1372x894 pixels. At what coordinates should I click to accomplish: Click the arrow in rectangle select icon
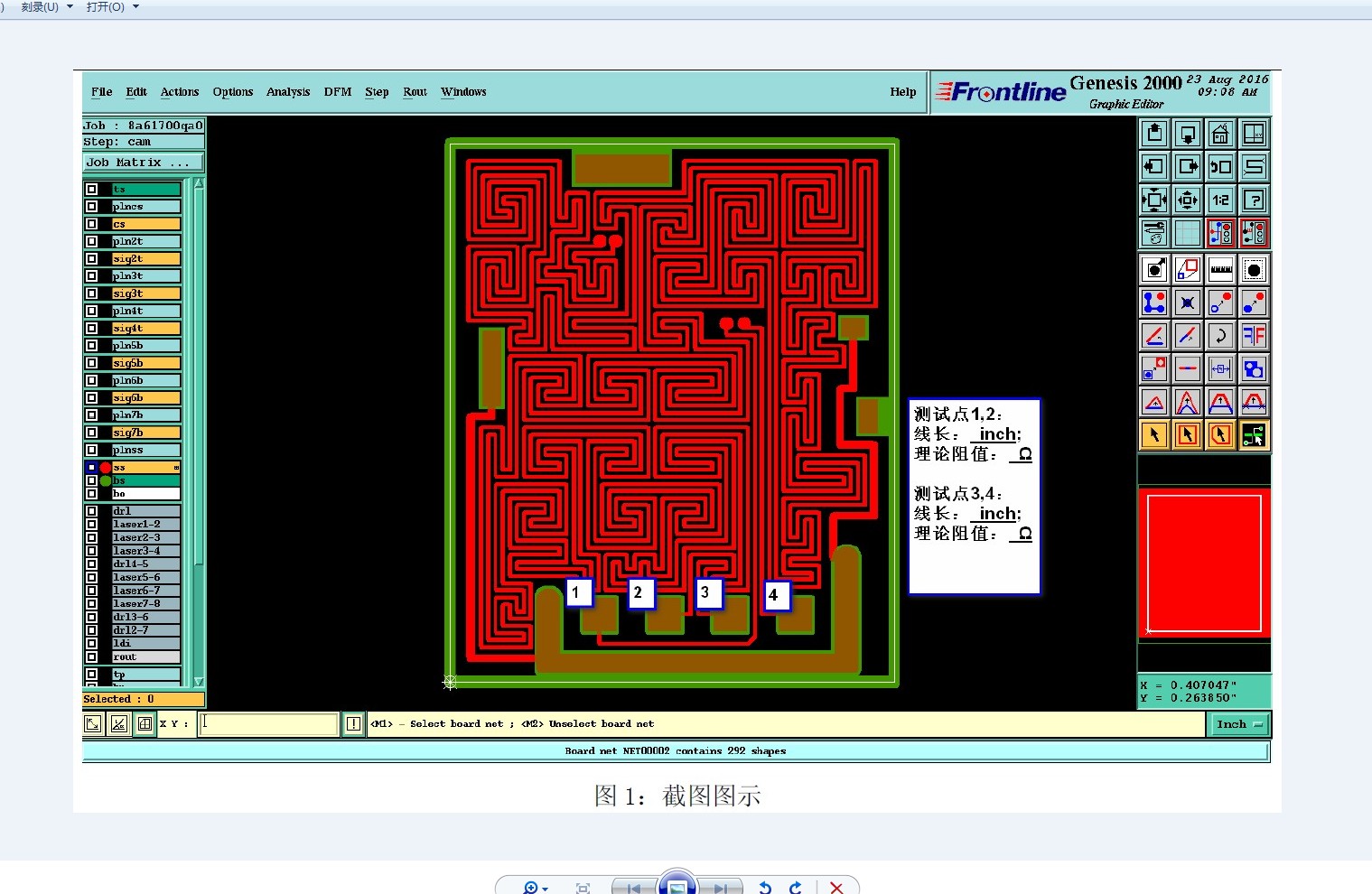(1188, 435)
